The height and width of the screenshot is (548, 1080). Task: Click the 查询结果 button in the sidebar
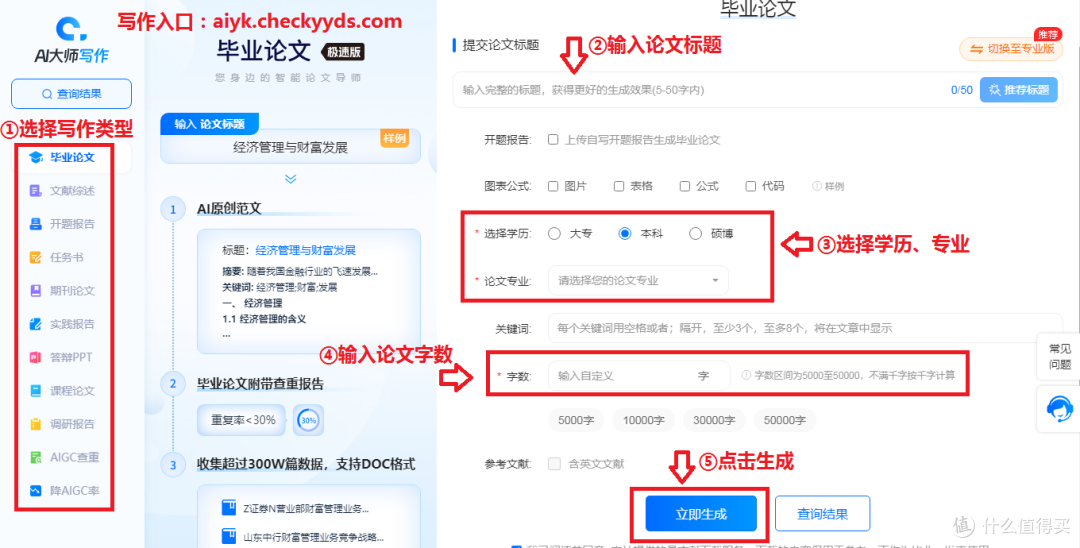point(72,94)
